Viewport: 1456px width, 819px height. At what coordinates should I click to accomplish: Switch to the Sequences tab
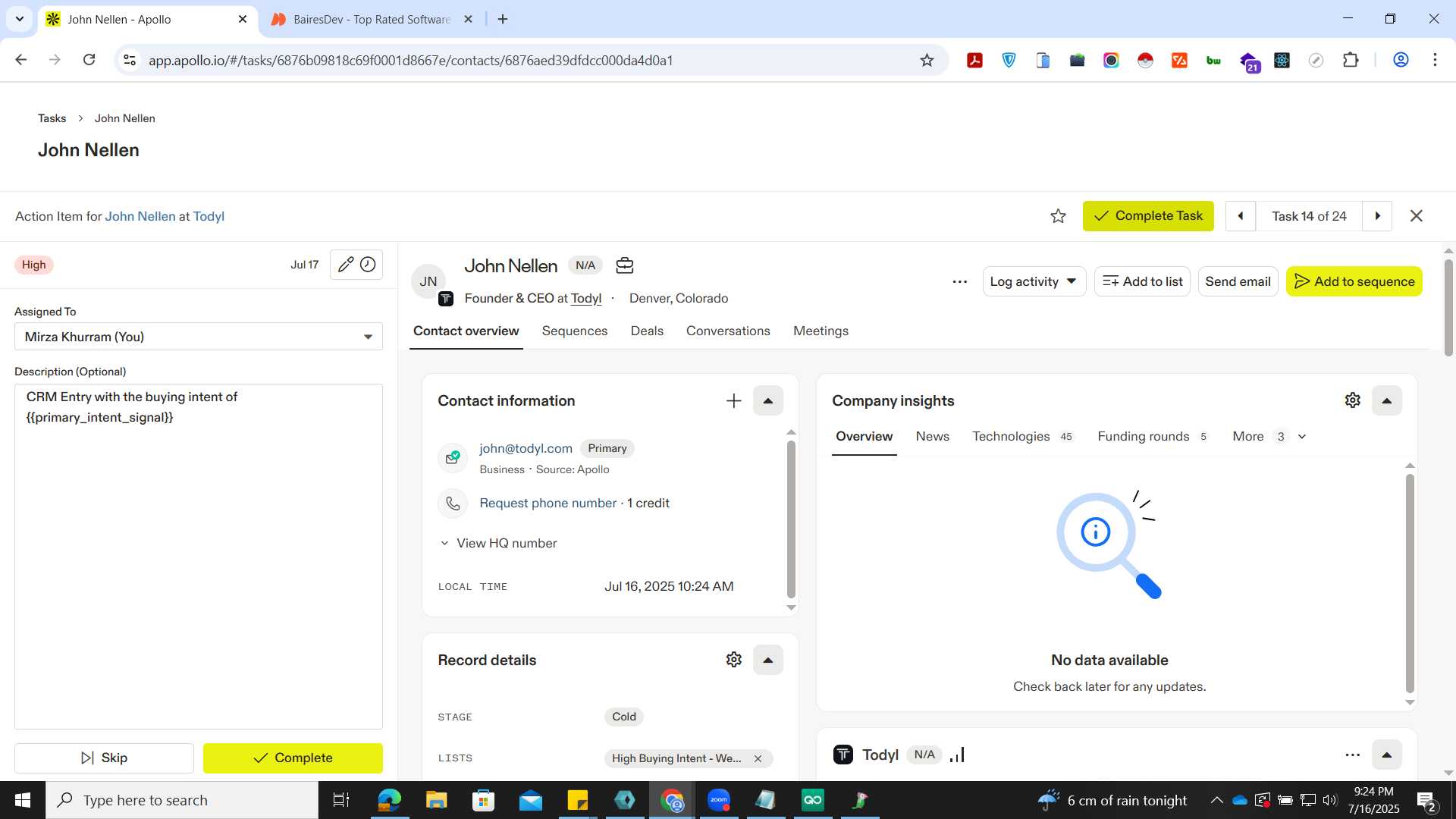click(574, 331)
